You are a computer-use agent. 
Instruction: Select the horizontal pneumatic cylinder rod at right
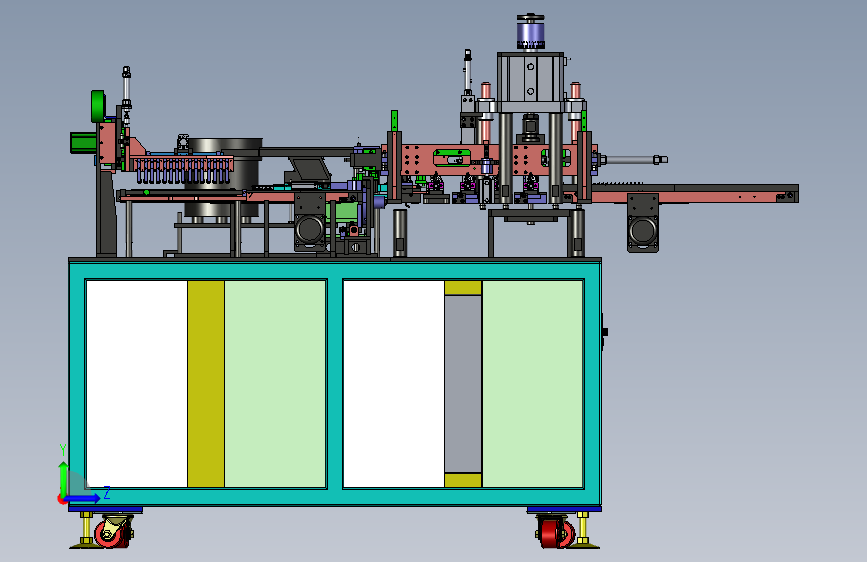(x=636, y=160)
